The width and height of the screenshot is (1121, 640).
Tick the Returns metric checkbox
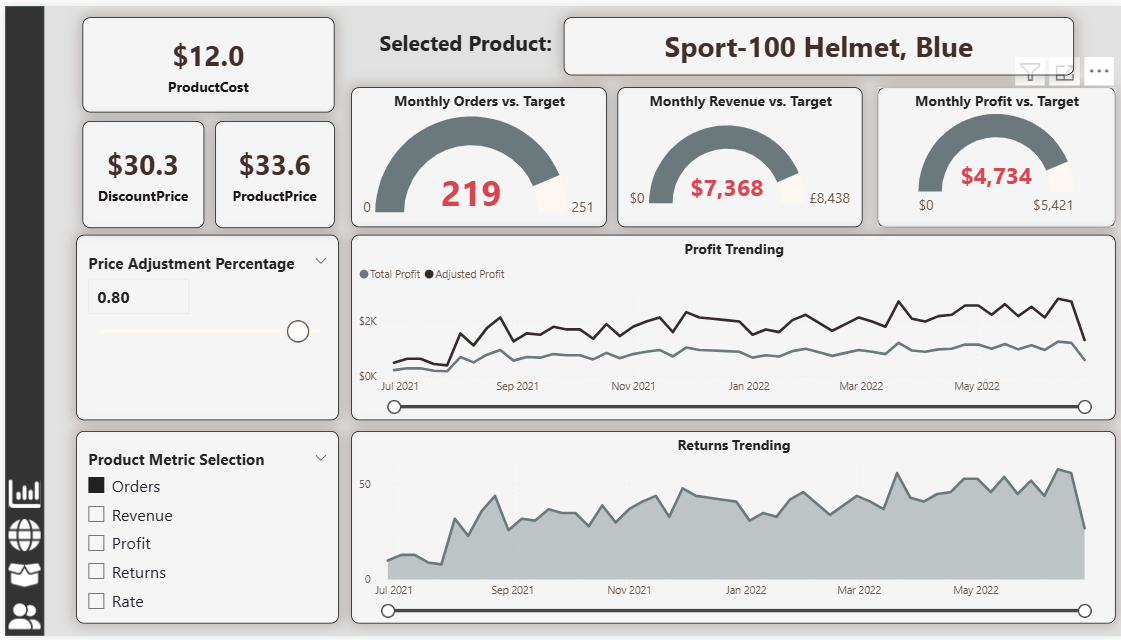click(x=97, y=572)
